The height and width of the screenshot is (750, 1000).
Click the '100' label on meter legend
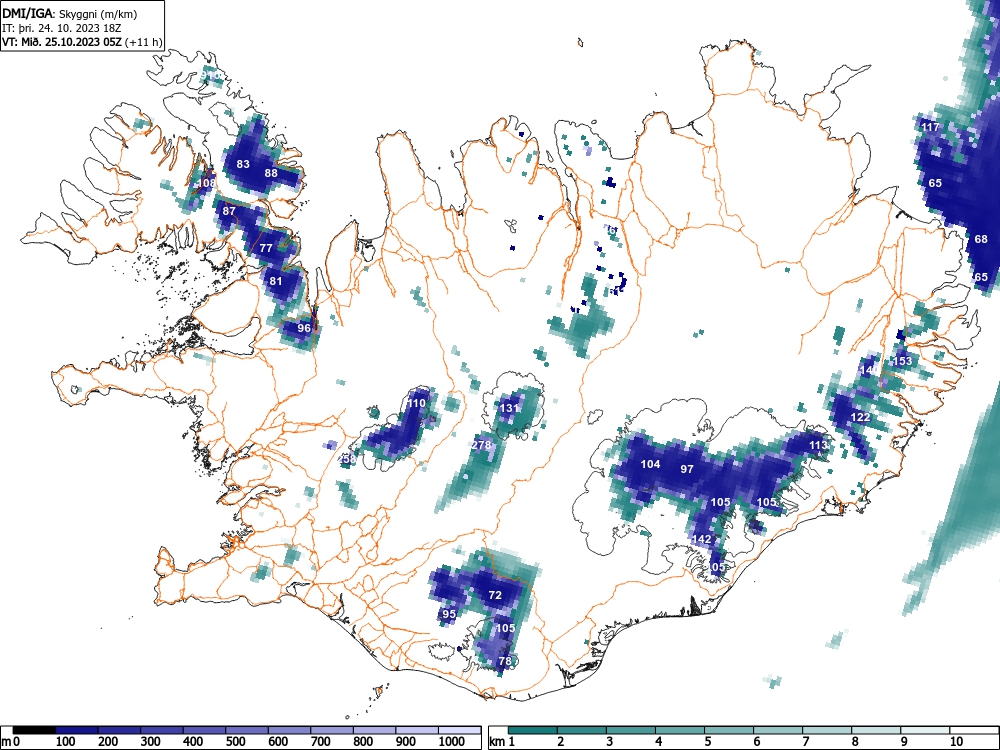coord(66,742)
